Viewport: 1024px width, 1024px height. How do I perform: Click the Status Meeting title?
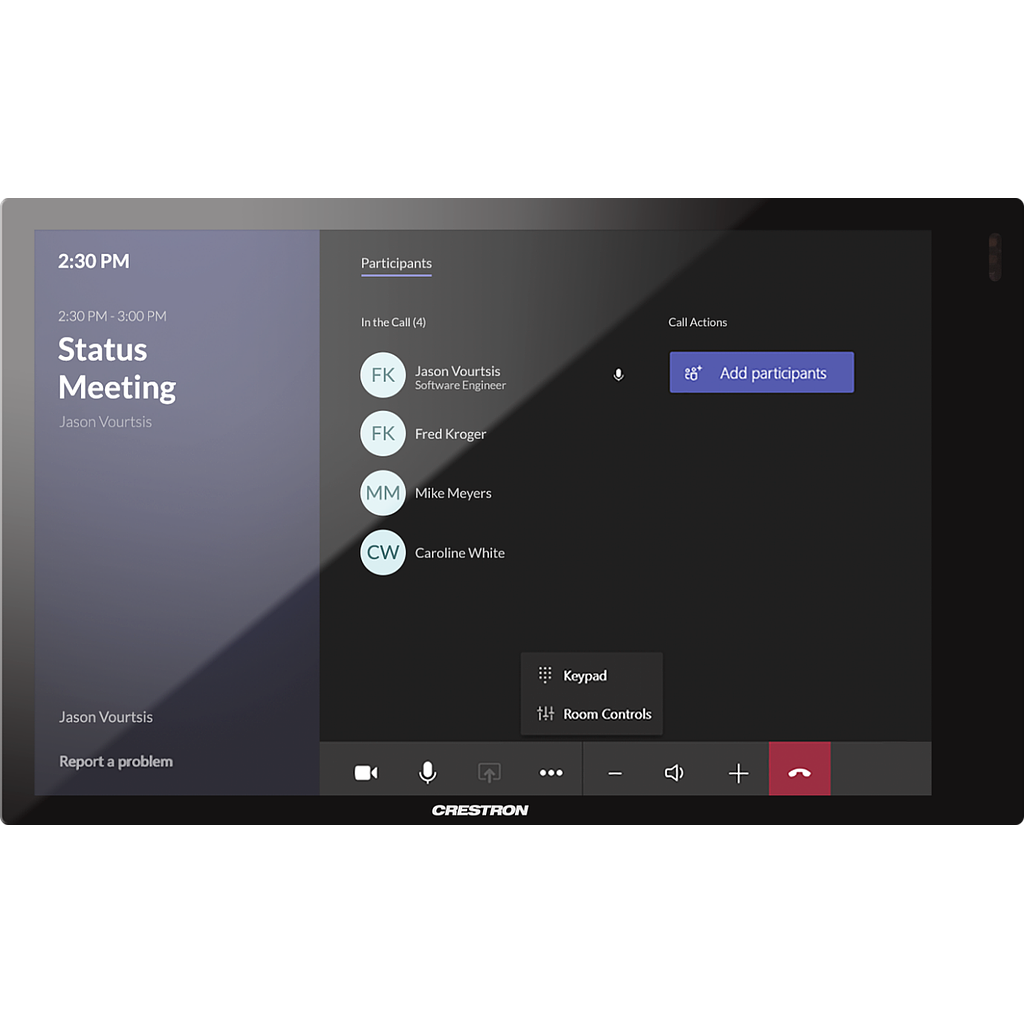coord(117,368)
